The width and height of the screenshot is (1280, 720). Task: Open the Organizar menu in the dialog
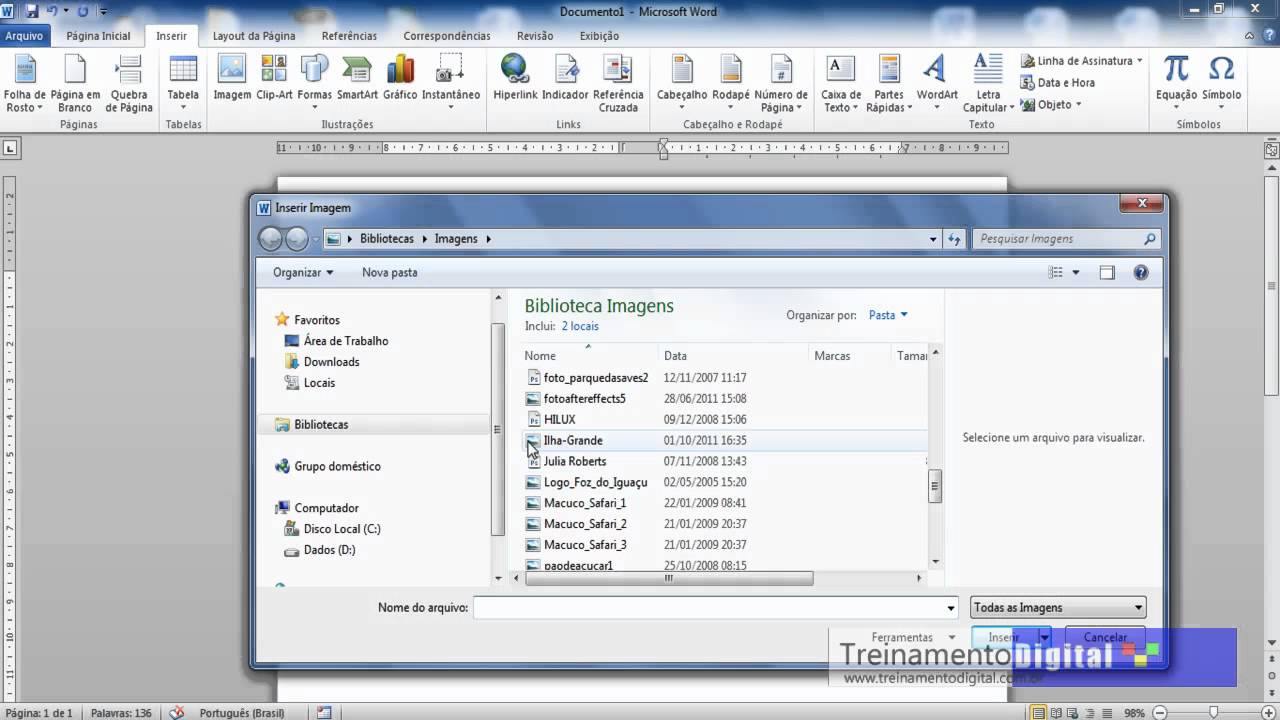click(x=303, y=272)
